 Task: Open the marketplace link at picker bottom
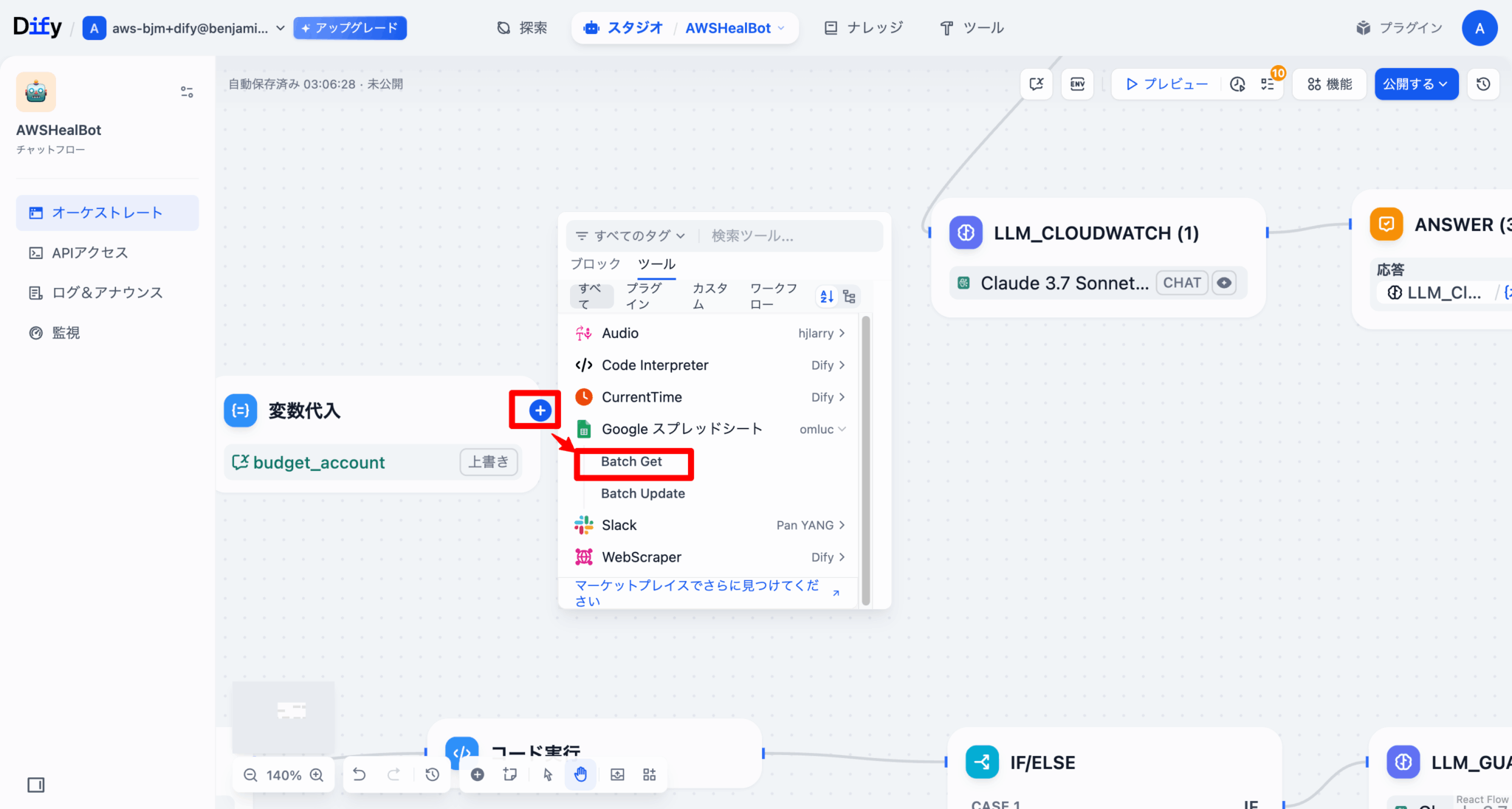click(x=698, y=593)
